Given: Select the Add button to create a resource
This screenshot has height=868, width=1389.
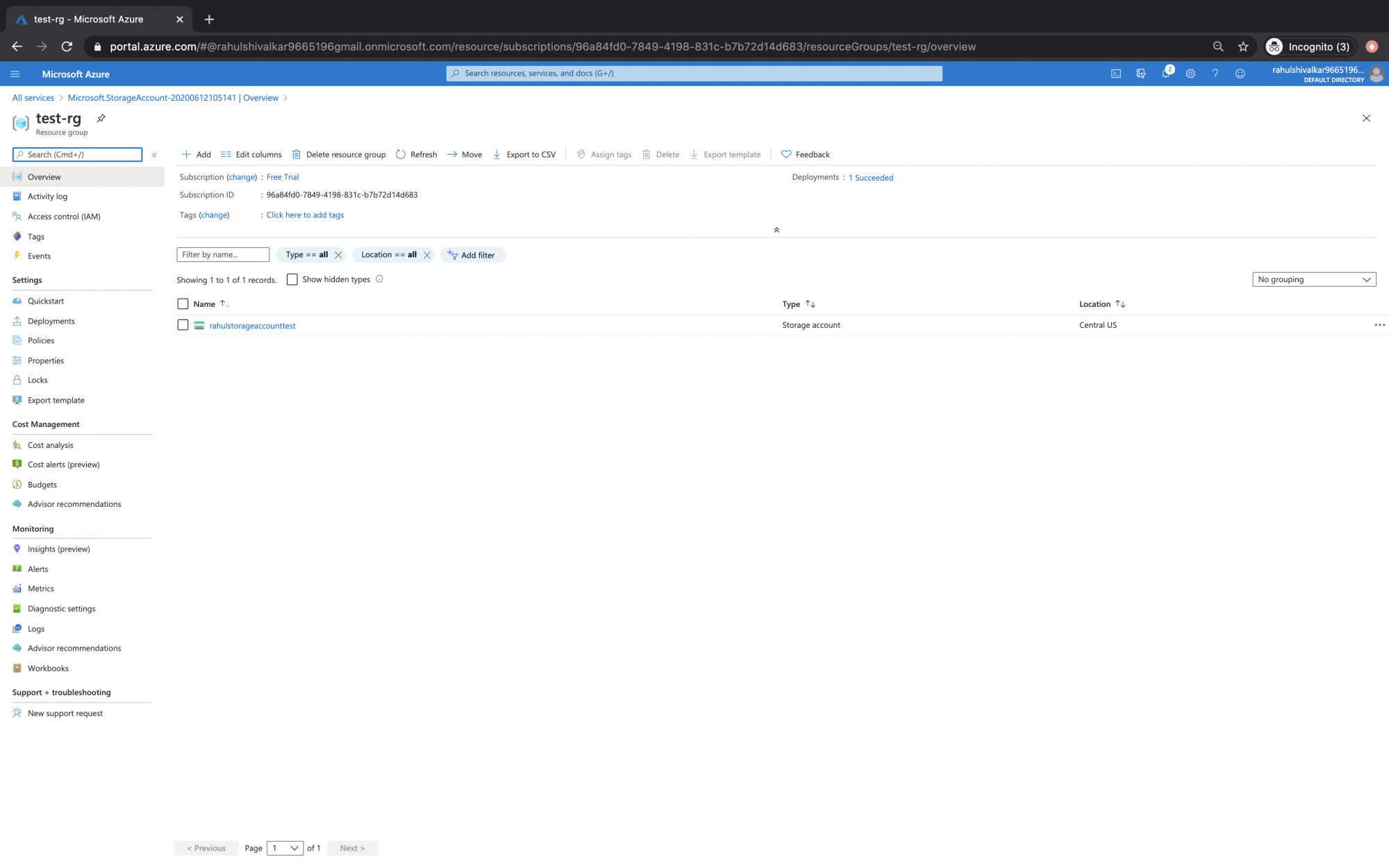Looking at the screenshot, I should pos(196,154).
